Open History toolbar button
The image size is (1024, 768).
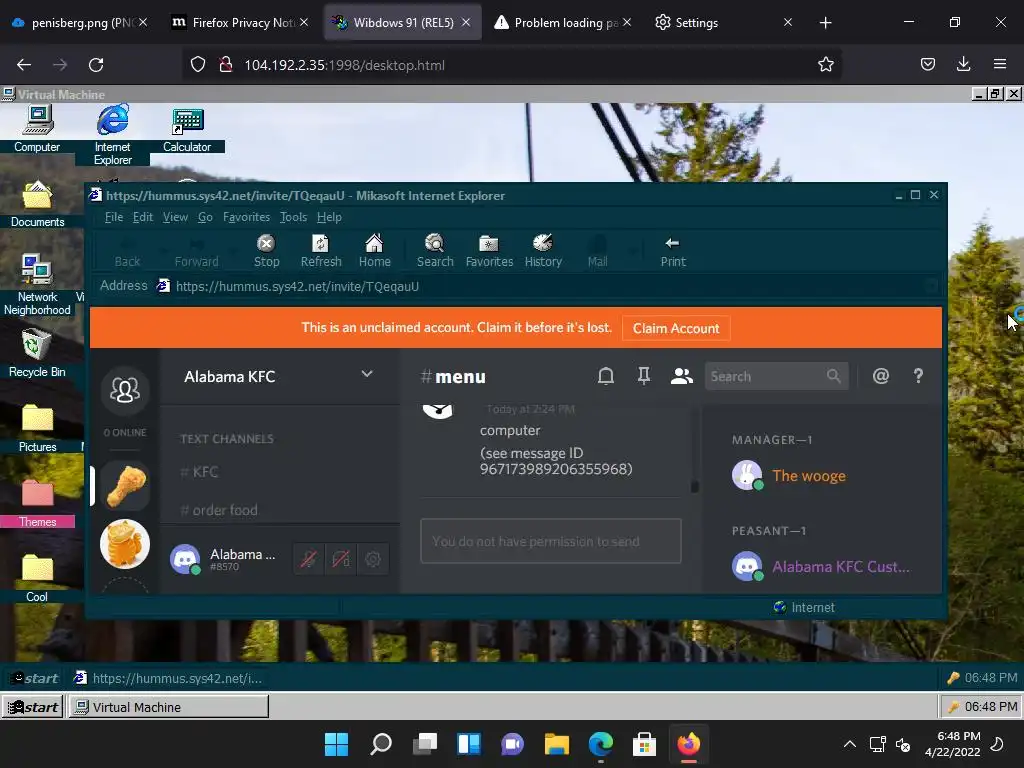543,251
